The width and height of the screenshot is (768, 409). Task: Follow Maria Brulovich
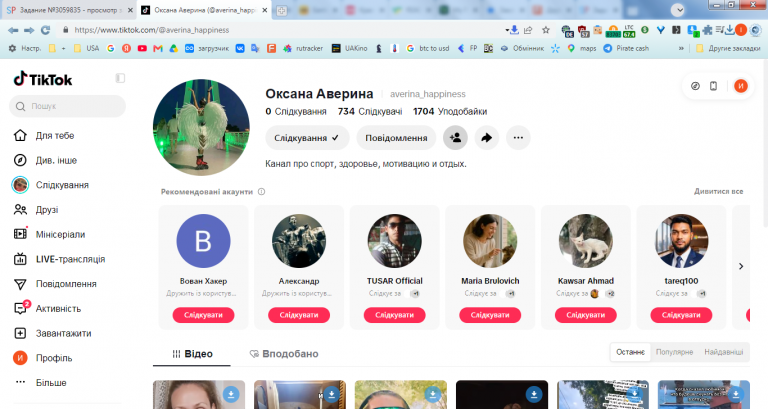tap(490, 315)
